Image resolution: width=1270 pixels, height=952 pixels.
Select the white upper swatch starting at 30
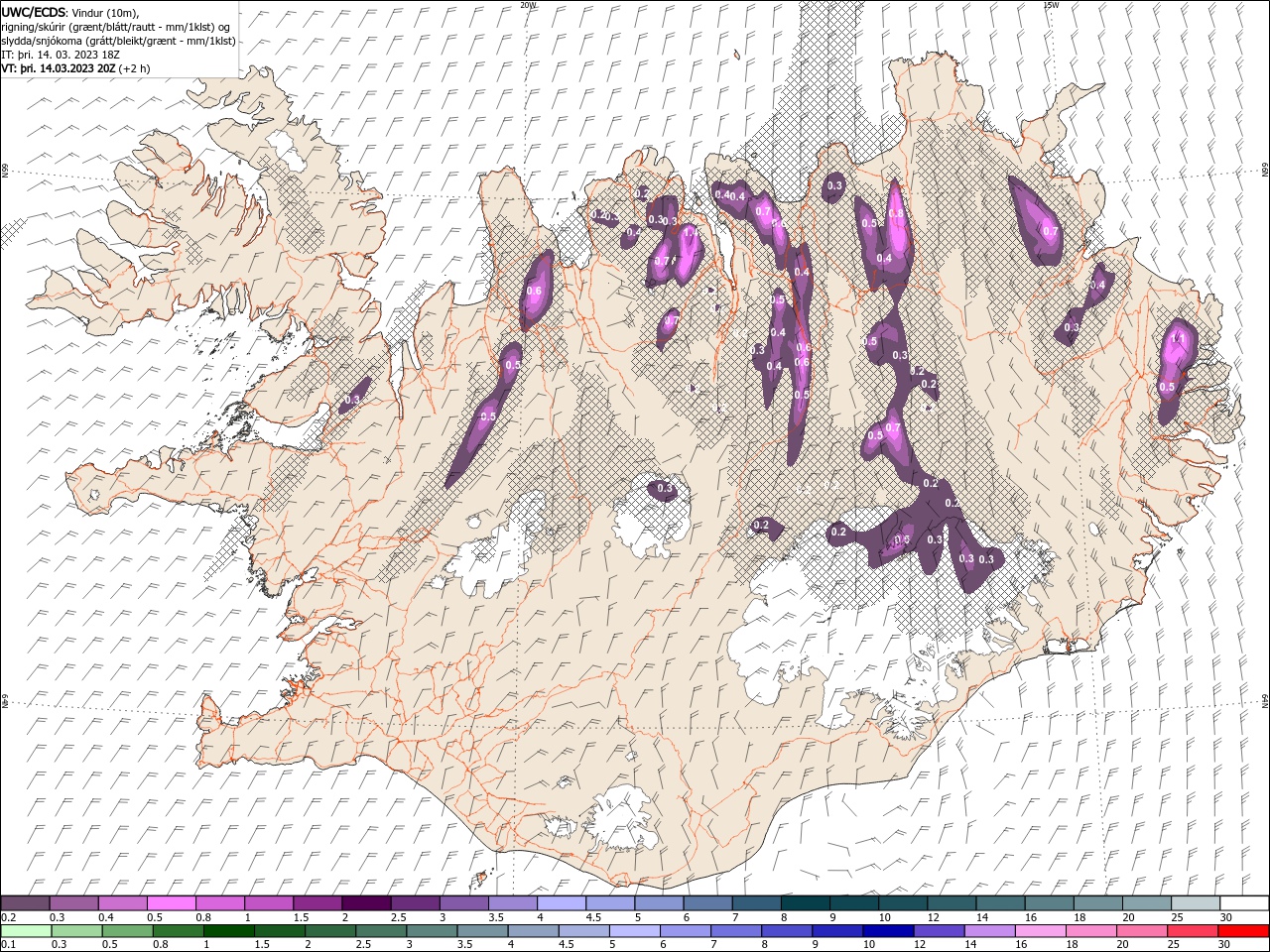click(x=1244, y=903)
